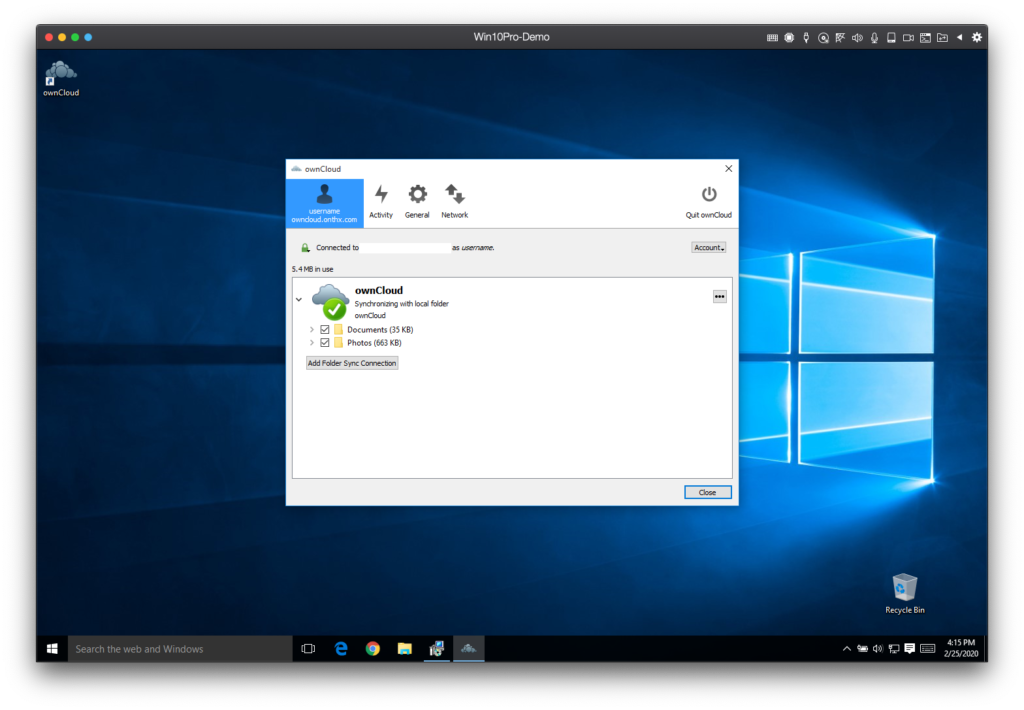Click the ownCloud taskbar icon
Viewport: 1024px width, 710px height.
469,649
